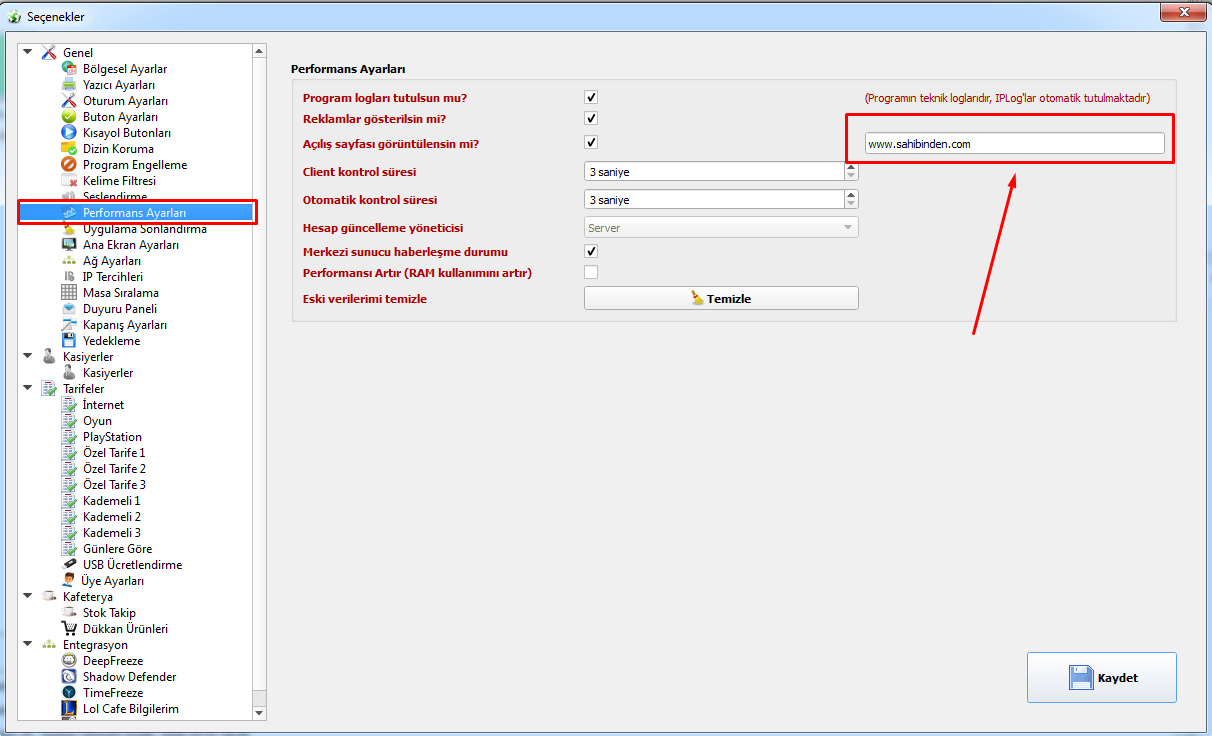Click the icon beside Kapanış Ayarları
Image resolution: width=1212 pixels, height=736 pixels.
[69, 325]
